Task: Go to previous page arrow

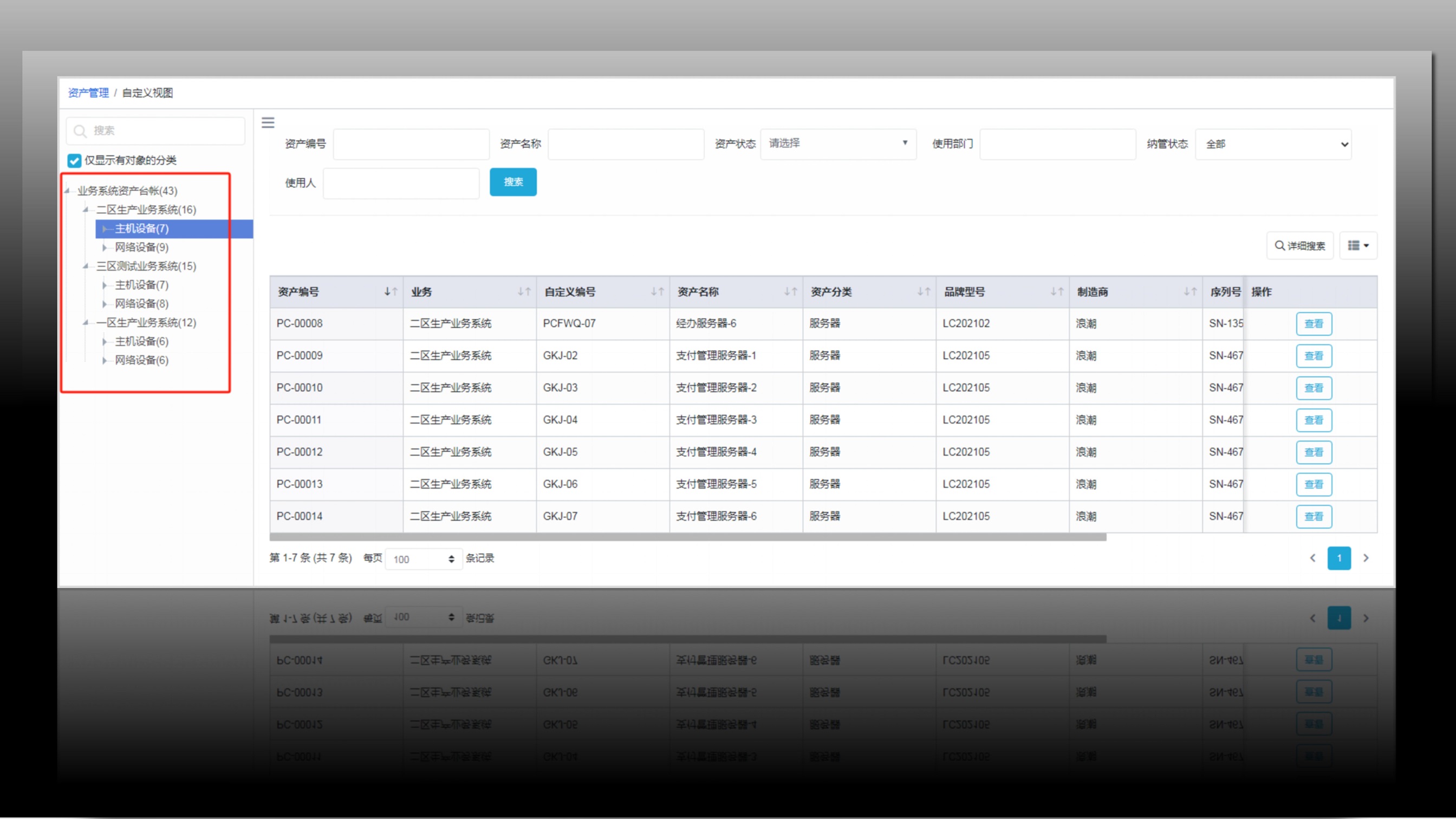Action: pos(1312,558)
